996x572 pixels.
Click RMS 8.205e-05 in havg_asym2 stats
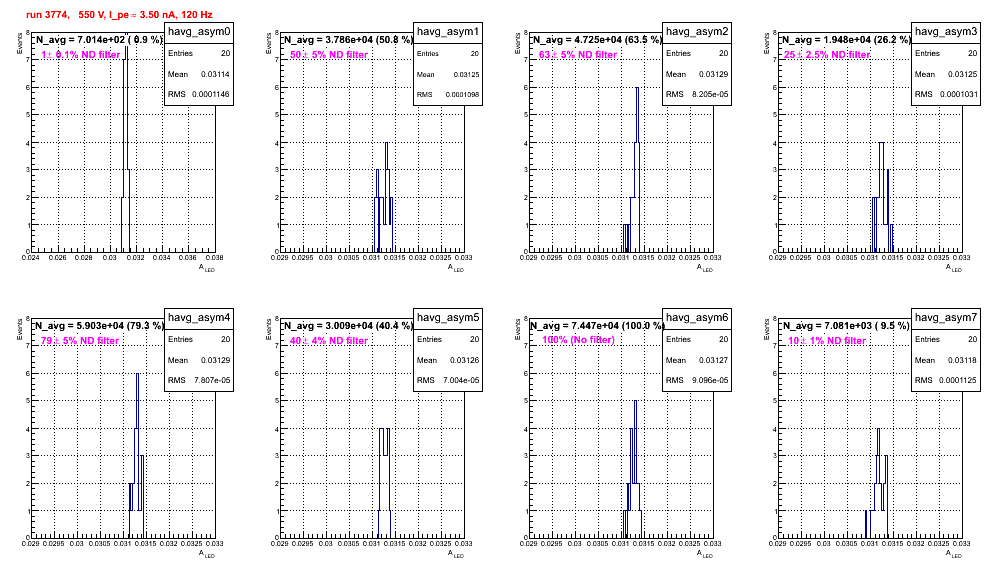click(x=697, y=94)
